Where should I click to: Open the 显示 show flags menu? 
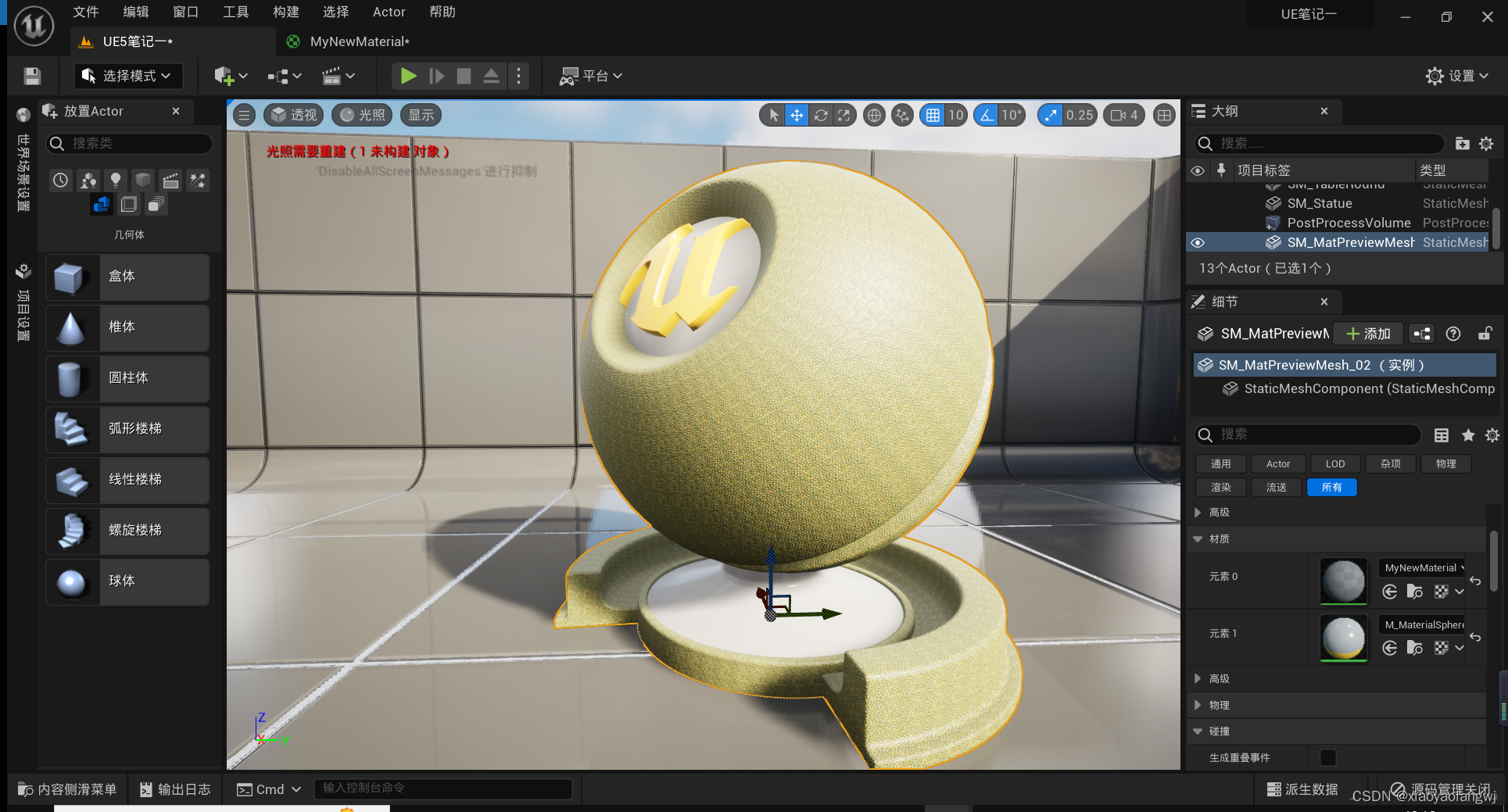pos(421,115)
